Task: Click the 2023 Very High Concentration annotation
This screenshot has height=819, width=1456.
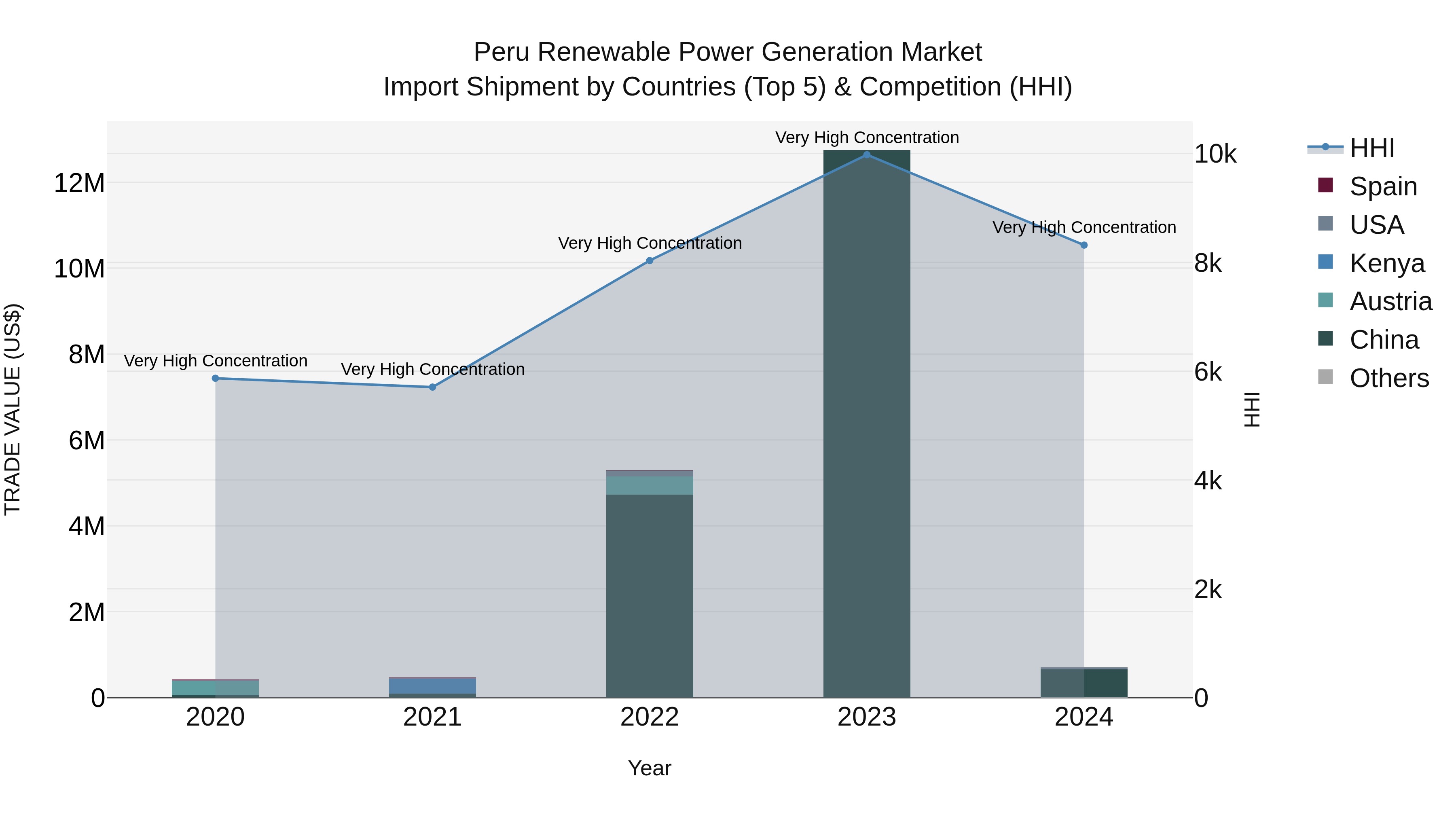Action: pyautogui.click(x=867, y=138)
